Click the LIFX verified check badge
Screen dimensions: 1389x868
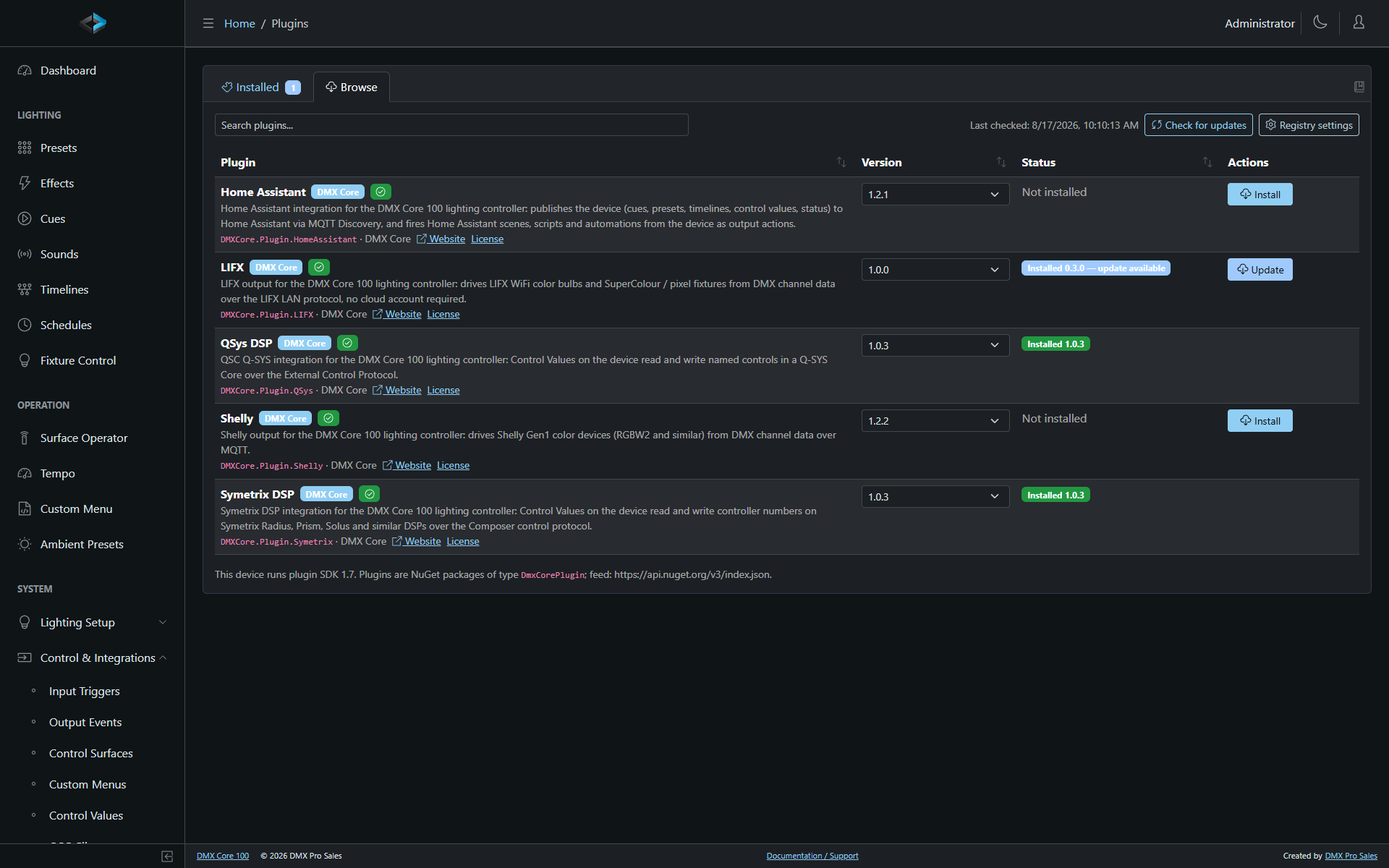click(x=319, y=267)
